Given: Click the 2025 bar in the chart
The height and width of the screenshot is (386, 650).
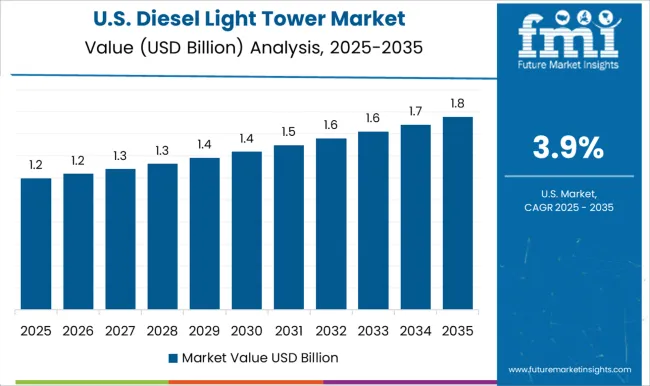Looking at the screenshot, I should coord(36,244).
